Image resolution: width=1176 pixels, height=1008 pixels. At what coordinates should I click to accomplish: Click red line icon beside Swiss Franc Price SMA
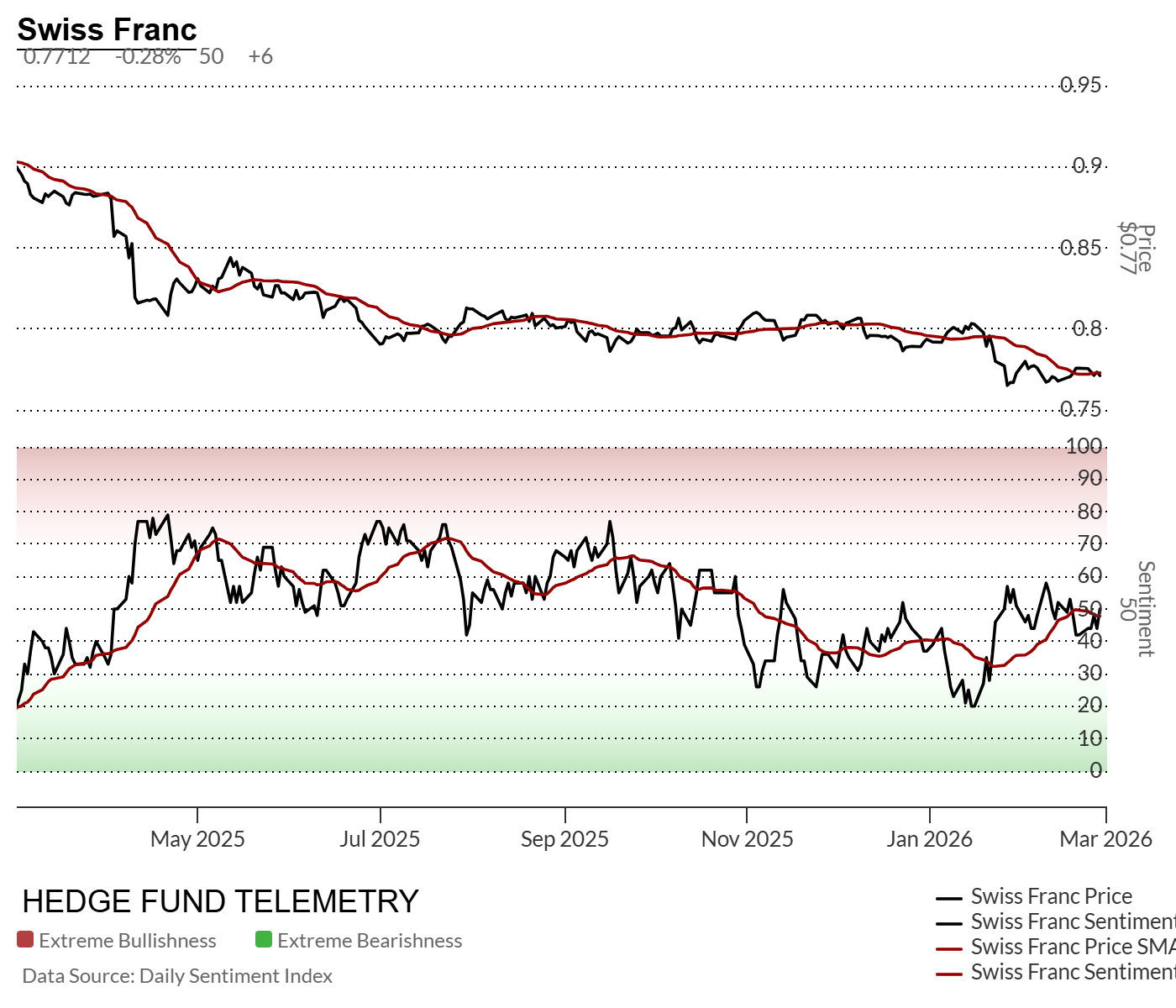tap(949, 948)
